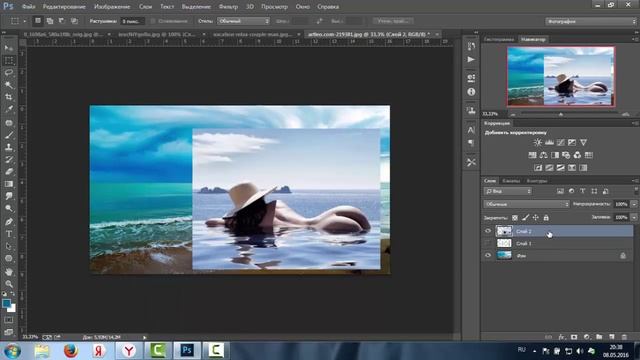Toggle lock image pixels brush icon
The image size is (640, 360).
525,218
